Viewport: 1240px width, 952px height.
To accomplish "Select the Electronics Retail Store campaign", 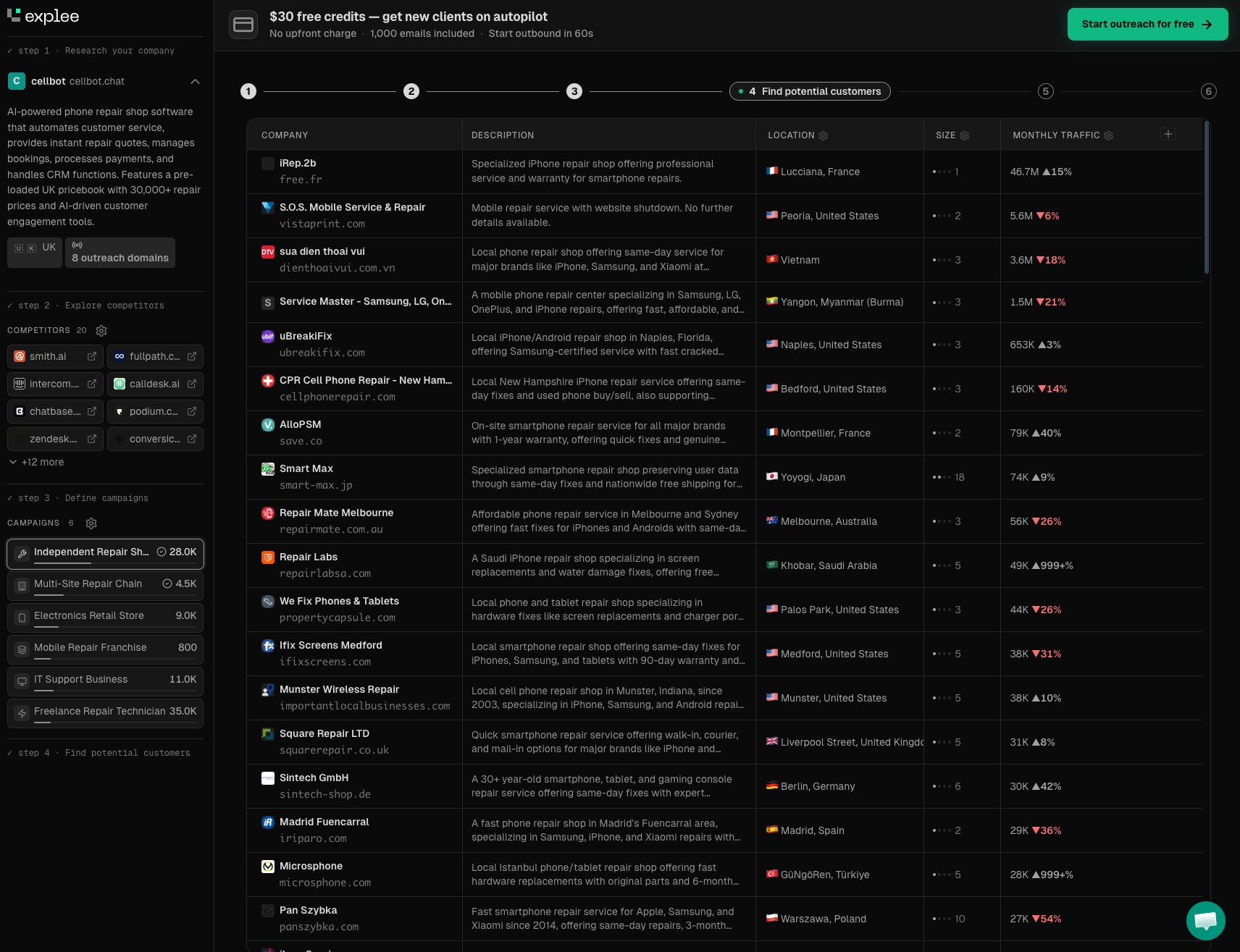I will point(106,618).
